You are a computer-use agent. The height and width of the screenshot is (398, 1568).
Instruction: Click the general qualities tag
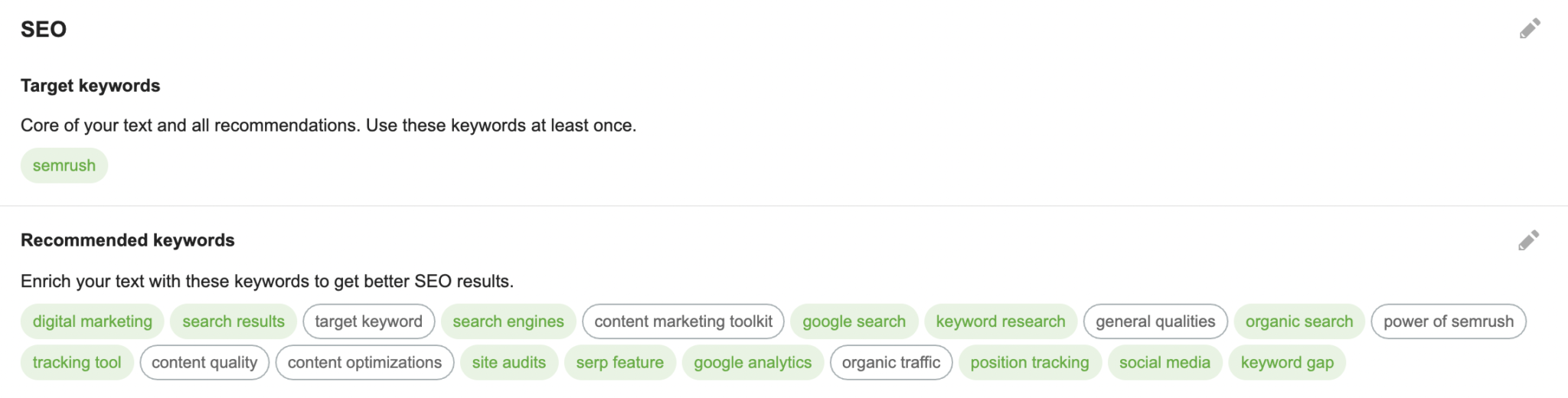pos(1155,321)
